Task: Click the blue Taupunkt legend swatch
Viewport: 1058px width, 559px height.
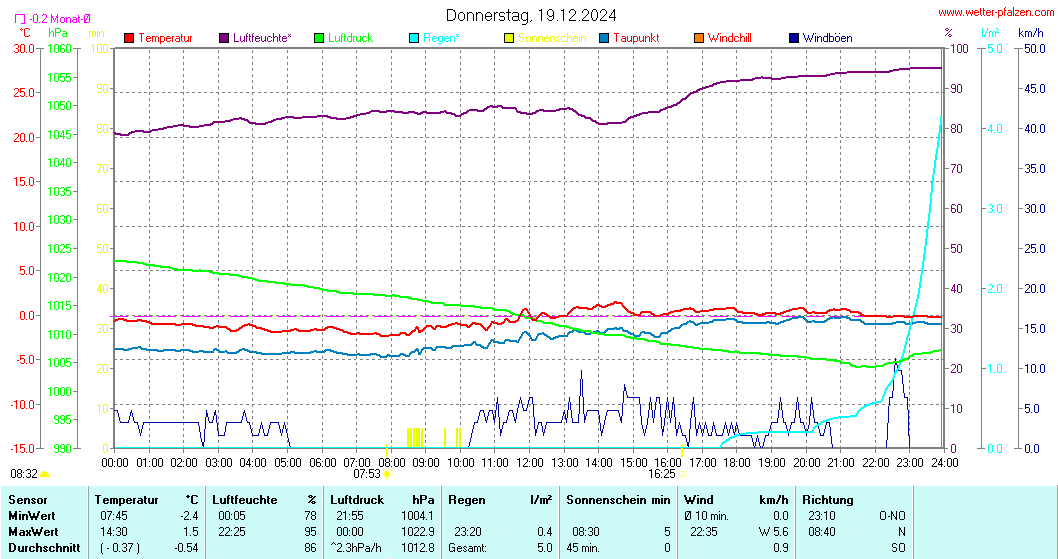Action: 604,38
